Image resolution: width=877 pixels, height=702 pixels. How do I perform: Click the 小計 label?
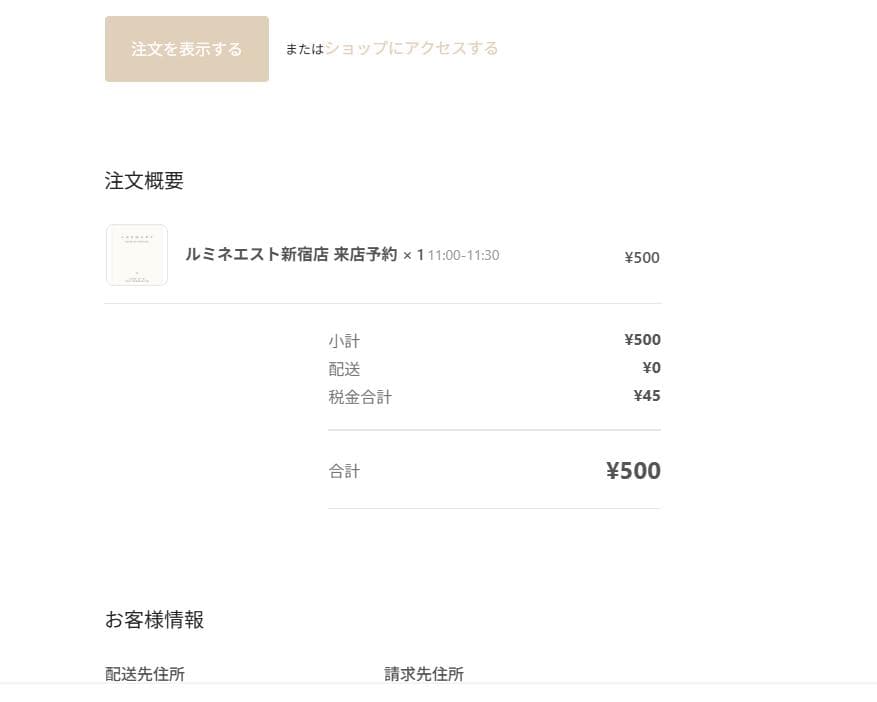pos(344,341)
